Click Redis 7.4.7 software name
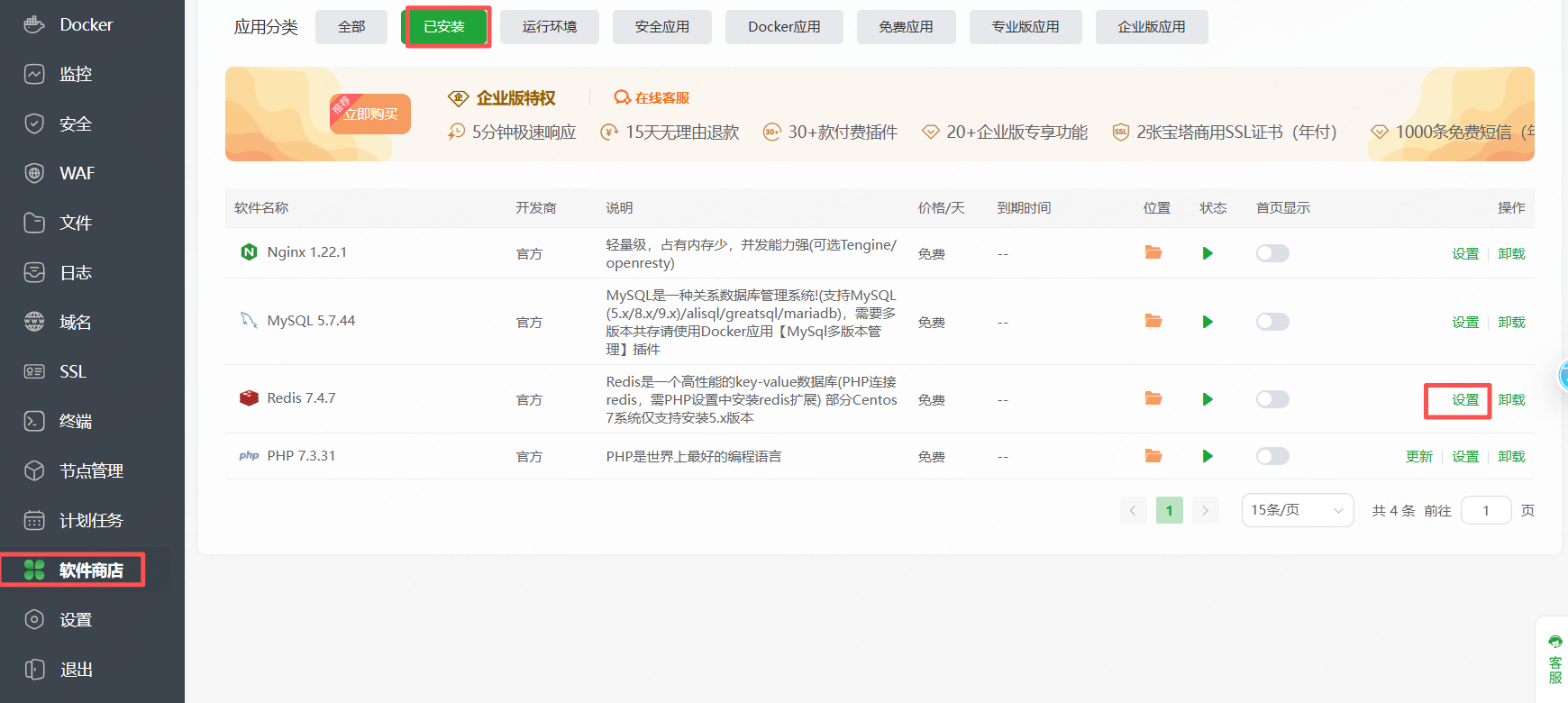The width and height of the screenshot is (1568, 703). [x=301, y=397]
